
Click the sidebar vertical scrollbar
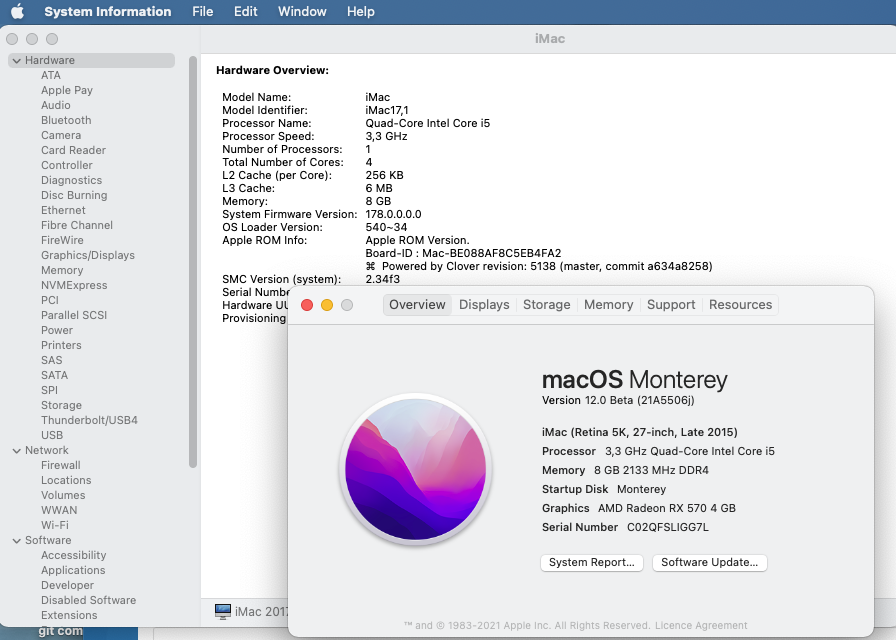193,262
